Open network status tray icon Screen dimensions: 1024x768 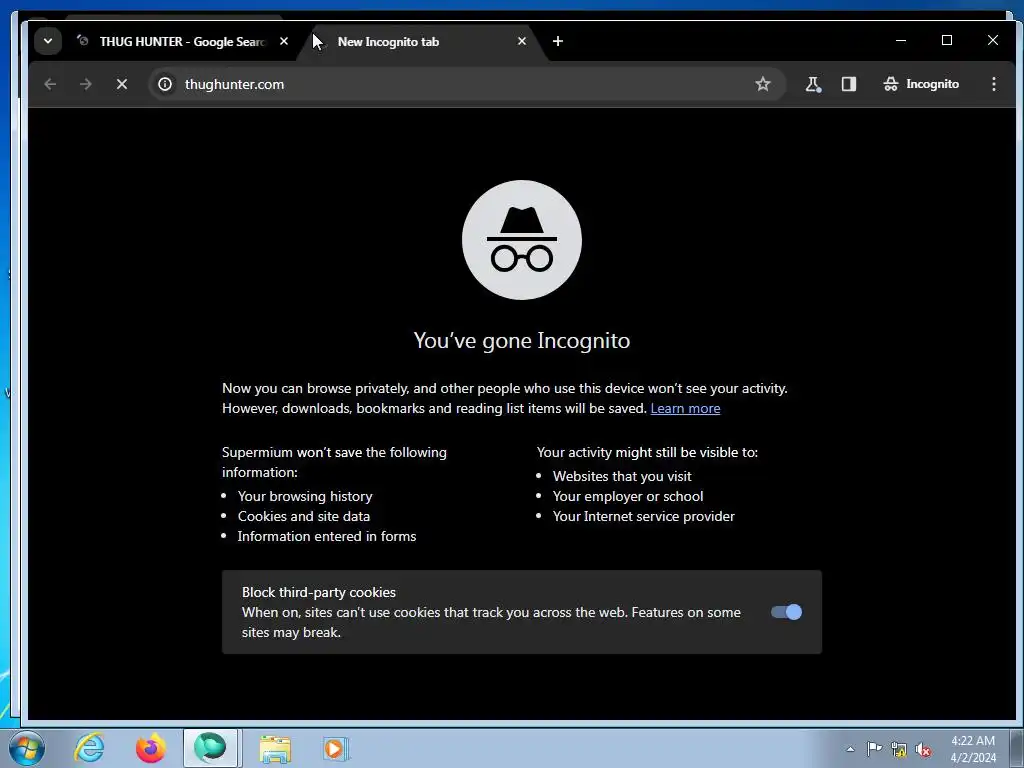[x=899, y=749]
